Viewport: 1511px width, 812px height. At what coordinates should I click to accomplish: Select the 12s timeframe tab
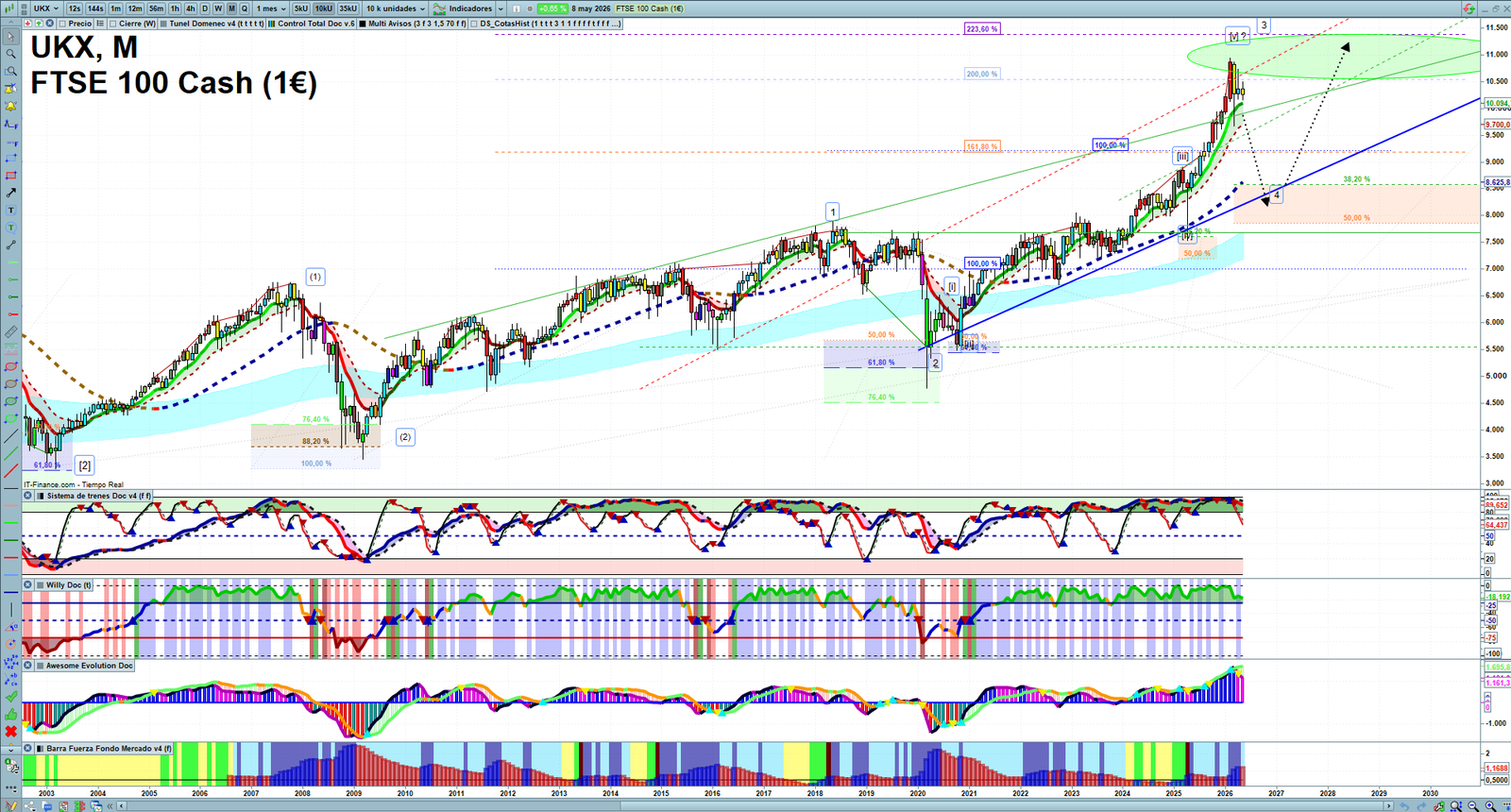(75, 8)
